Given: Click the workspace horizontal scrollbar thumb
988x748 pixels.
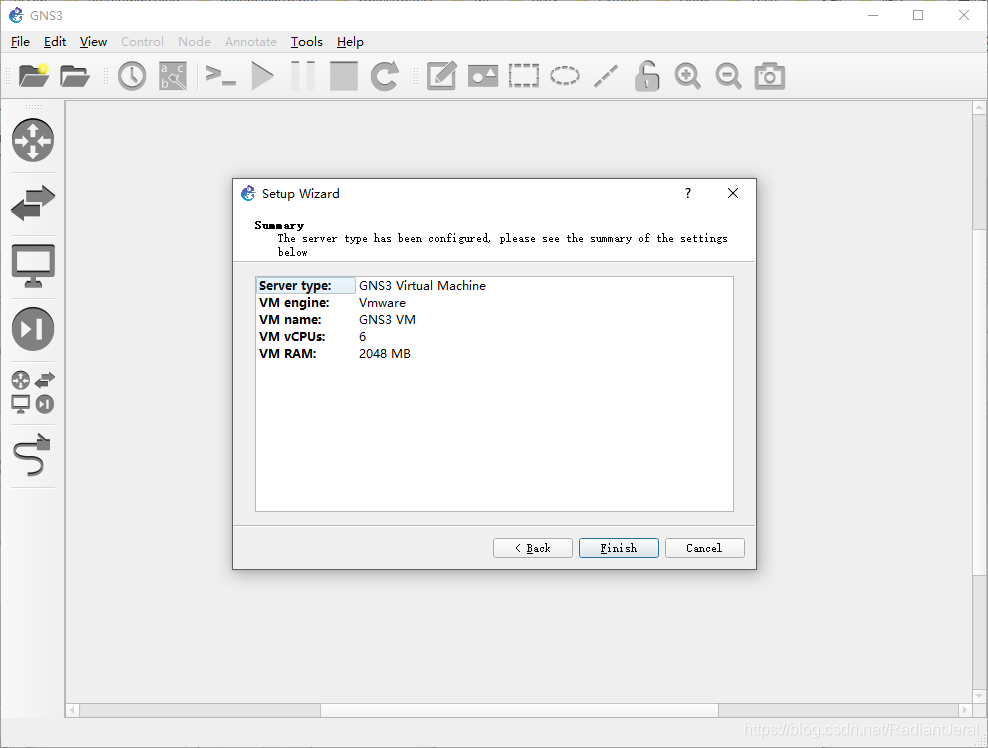Looking at the screenshot, I should point(520,710).
